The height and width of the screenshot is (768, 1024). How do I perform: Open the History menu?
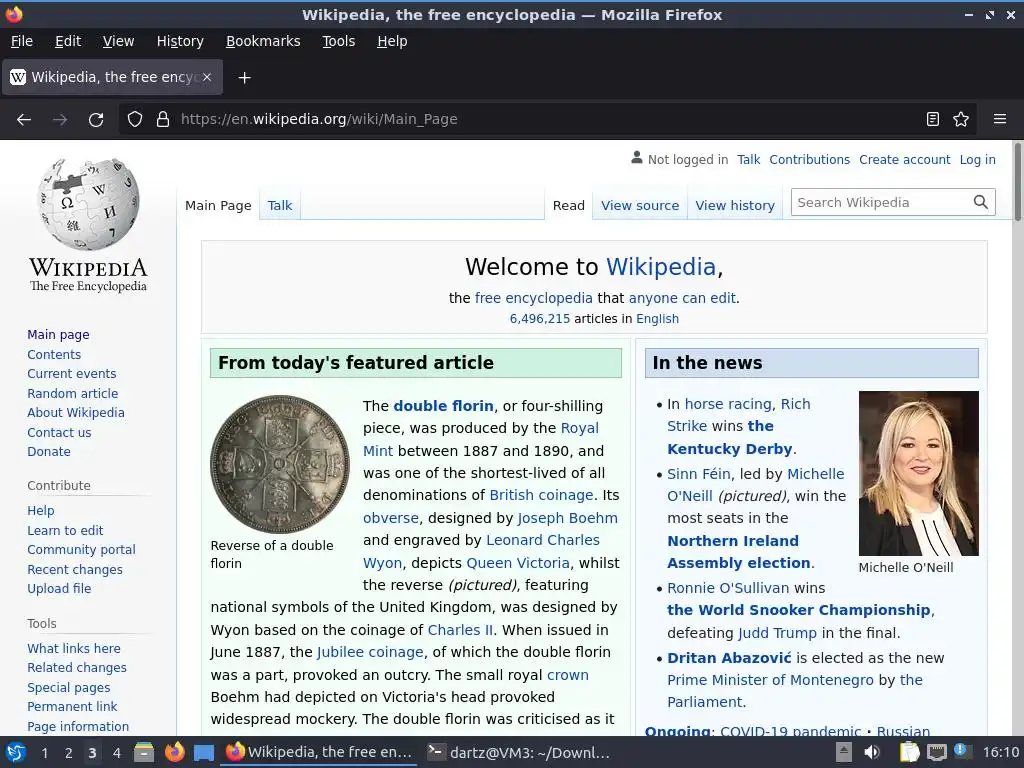180,41
